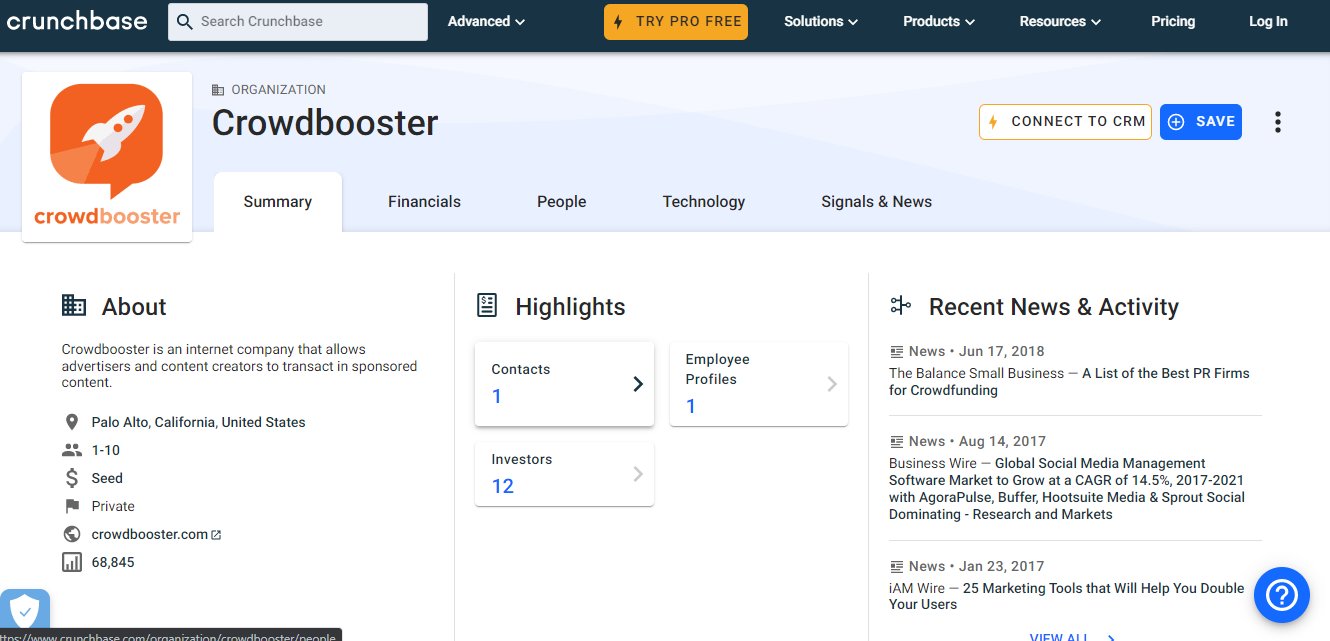The height and width of the screenshot is (641, 1330).
Task: Click the Employee Profiles chevron arrow
Action: 832,384
